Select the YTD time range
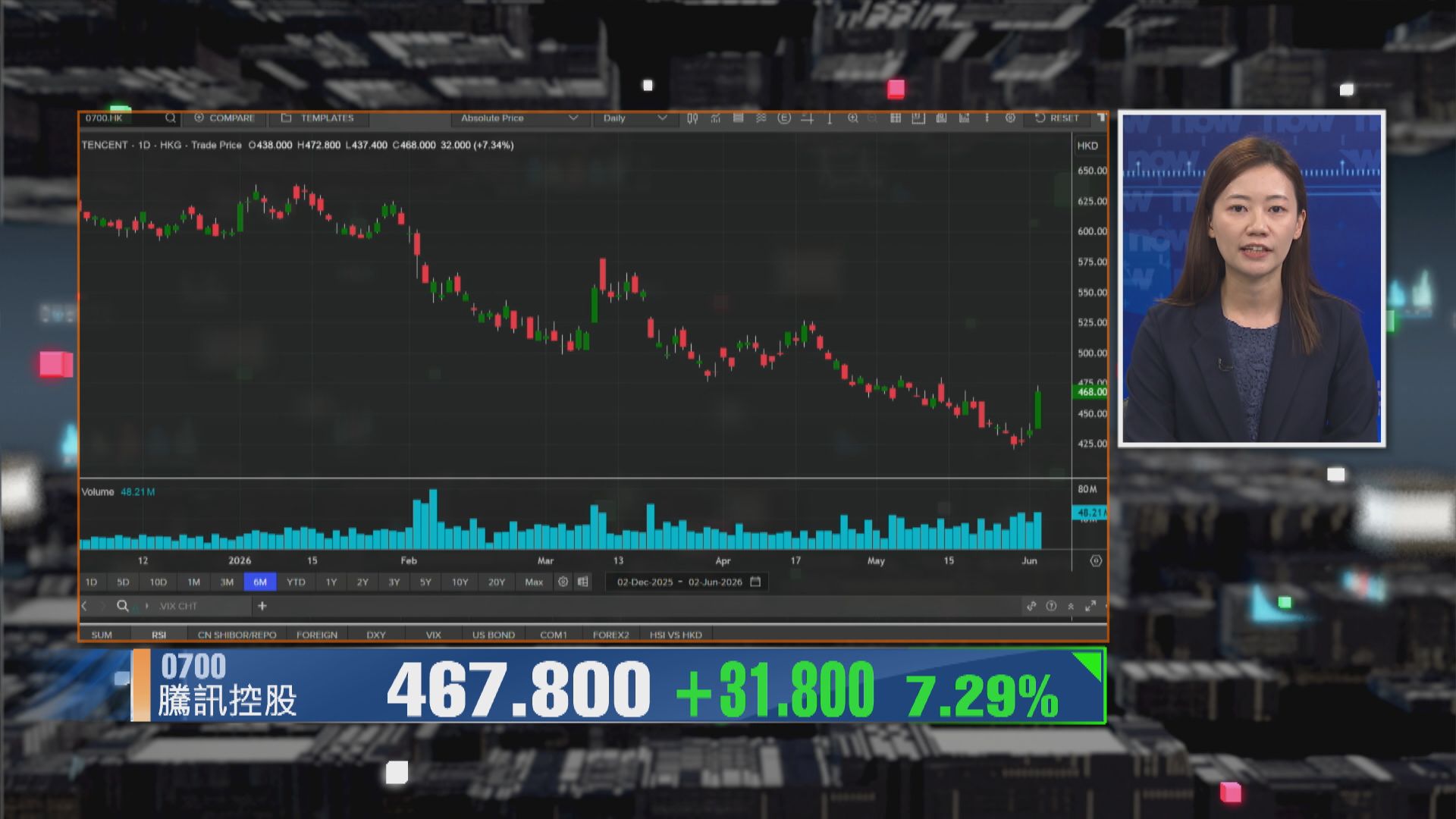This screenshot has width=1456, height=819. [x=296, y=582]
